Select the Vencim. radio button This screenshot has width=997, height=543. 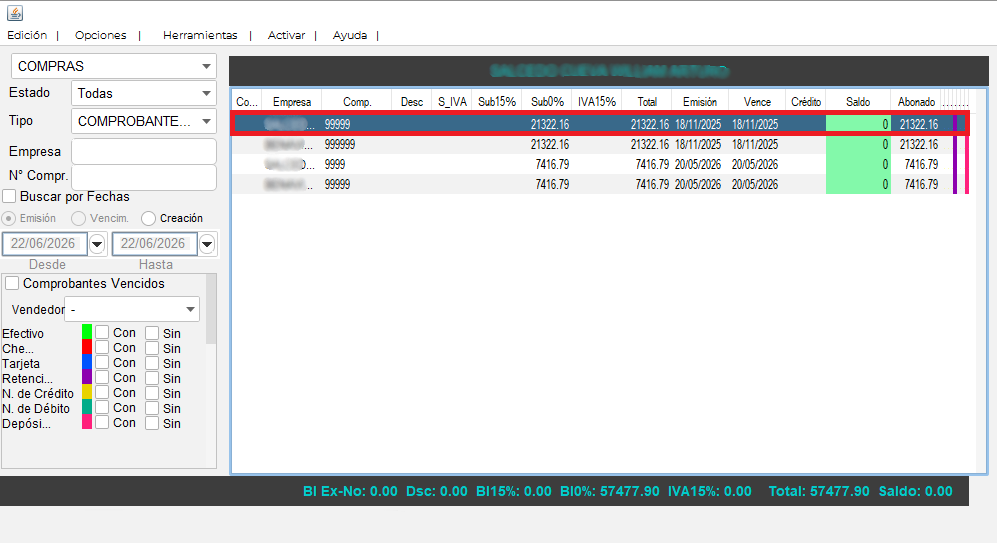tap(78, 218)
